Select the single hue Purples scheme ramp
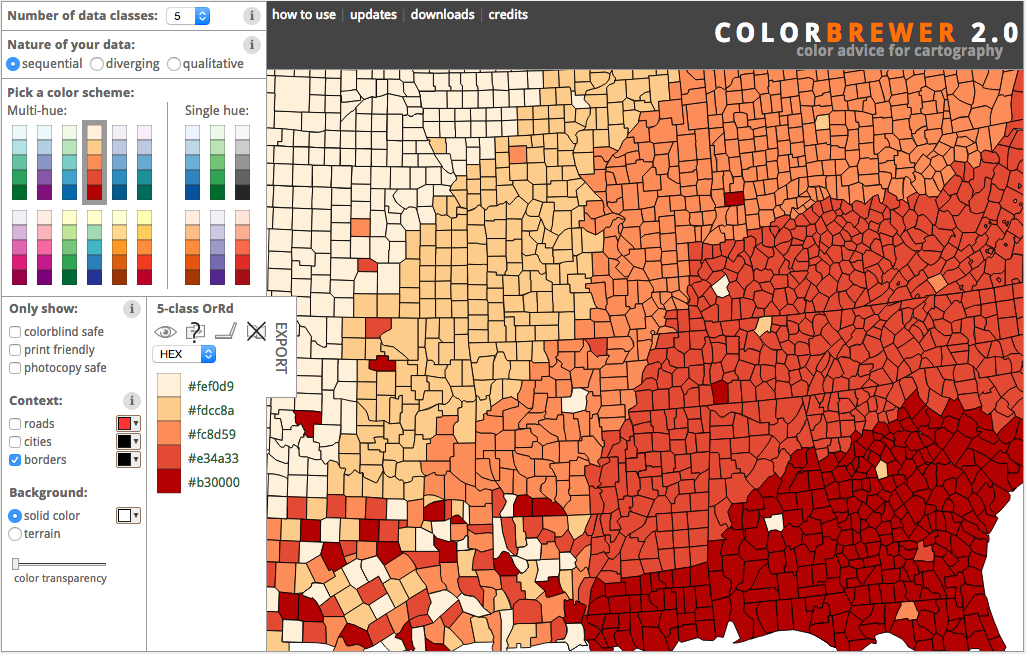Viewport: 1026px width, 654px height. 217,247
